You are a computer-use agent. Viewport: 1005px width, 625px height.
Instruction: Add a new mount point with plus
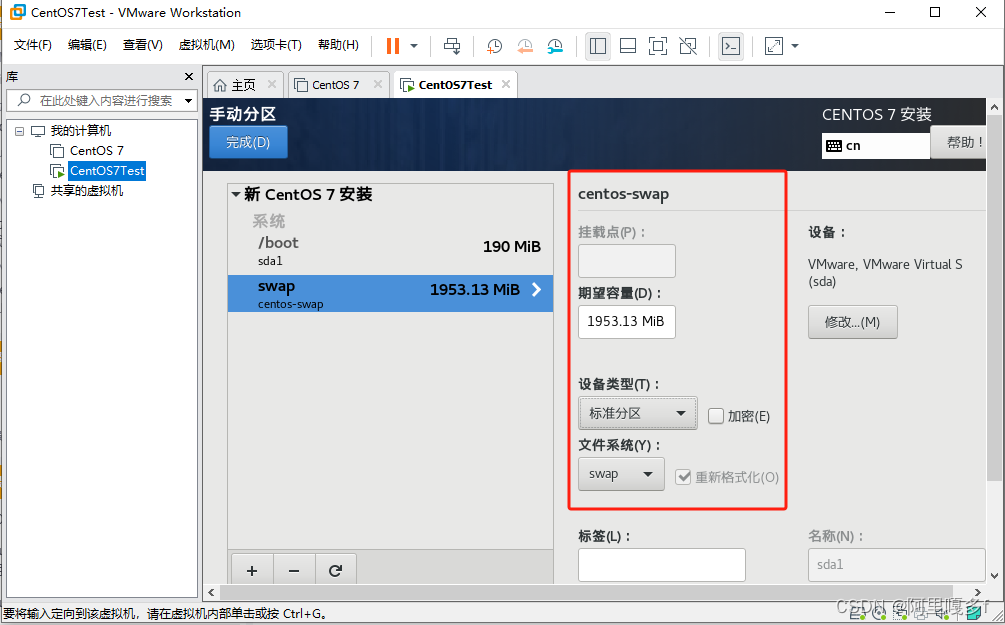click(252, 570)
